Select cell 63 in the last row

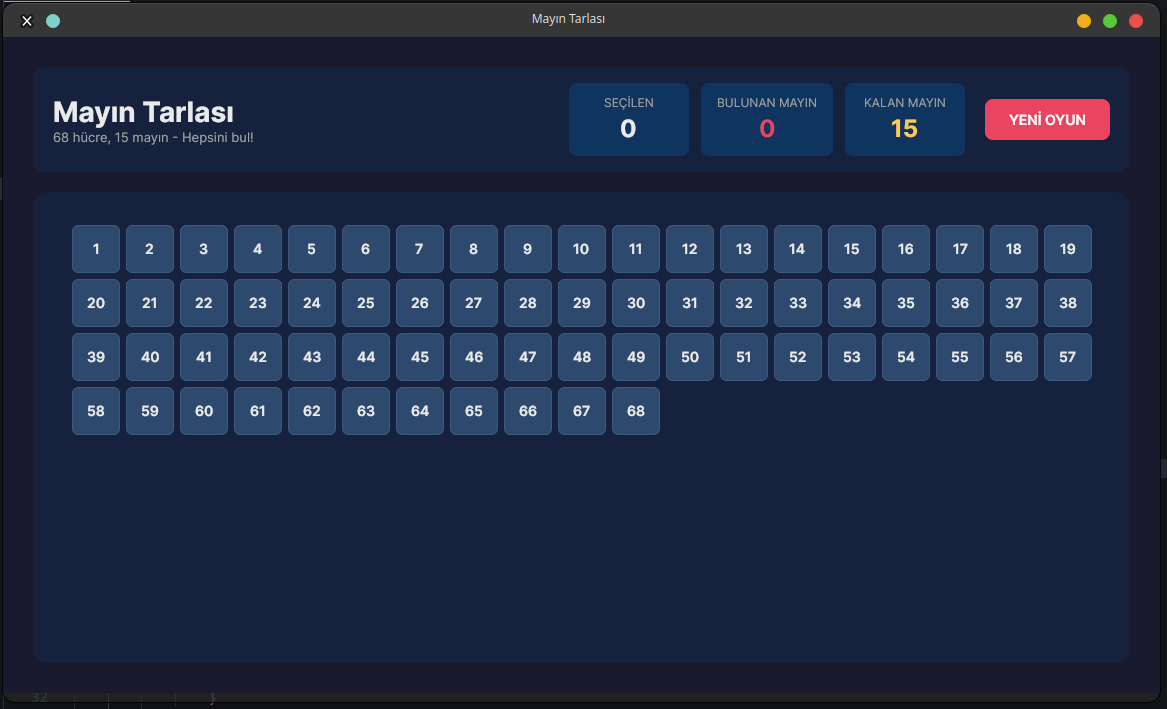365,411
